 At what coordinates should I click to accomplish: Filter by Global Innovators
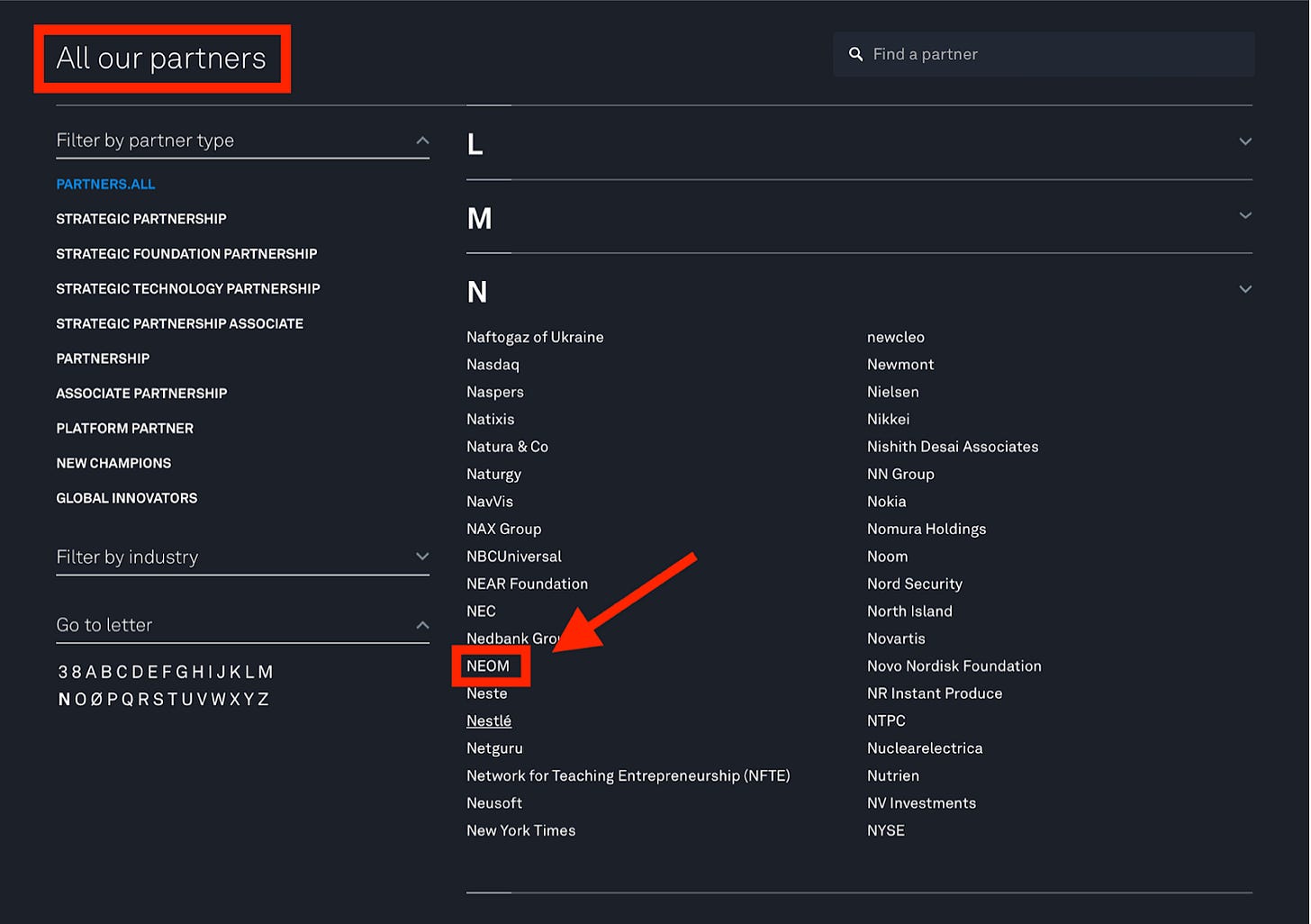[126, 498]
